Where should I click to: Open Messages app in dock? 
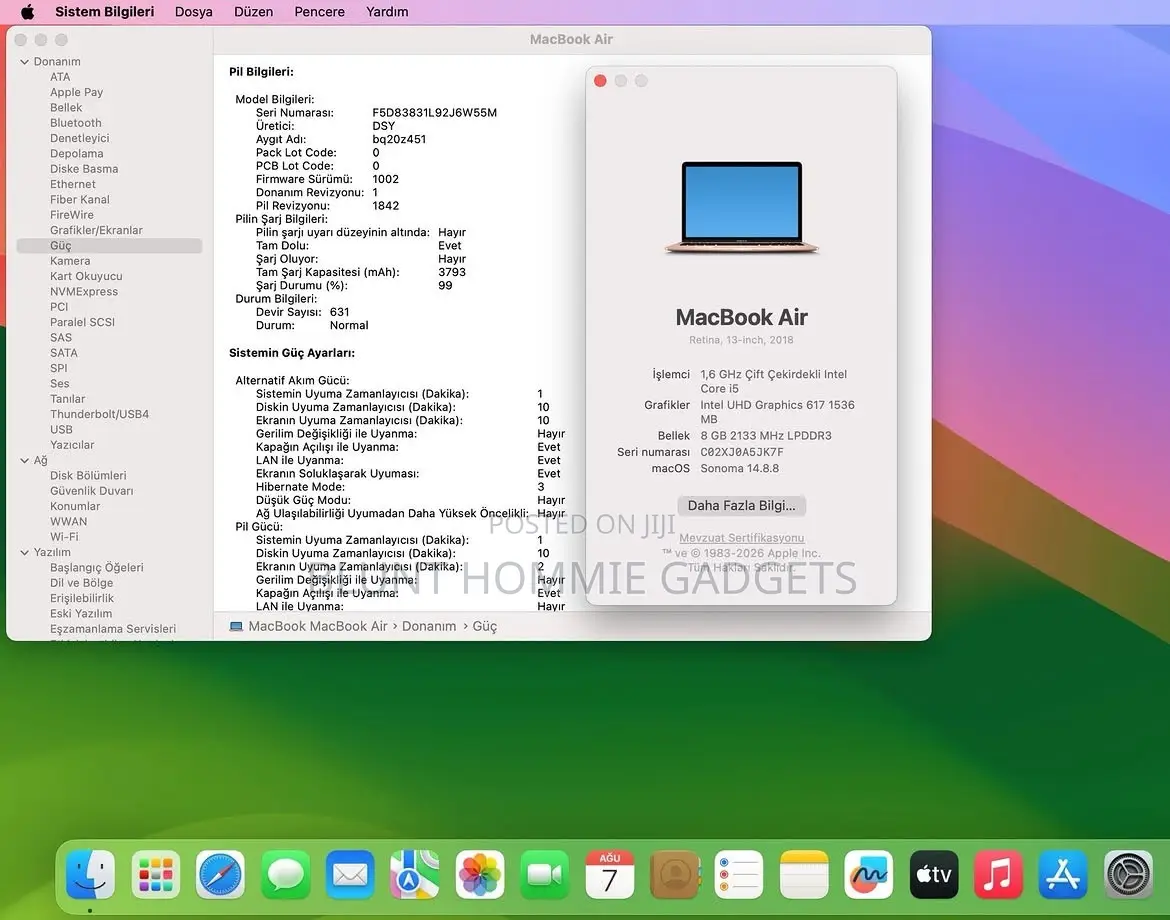pyautogui.click(x=285, y=874)
